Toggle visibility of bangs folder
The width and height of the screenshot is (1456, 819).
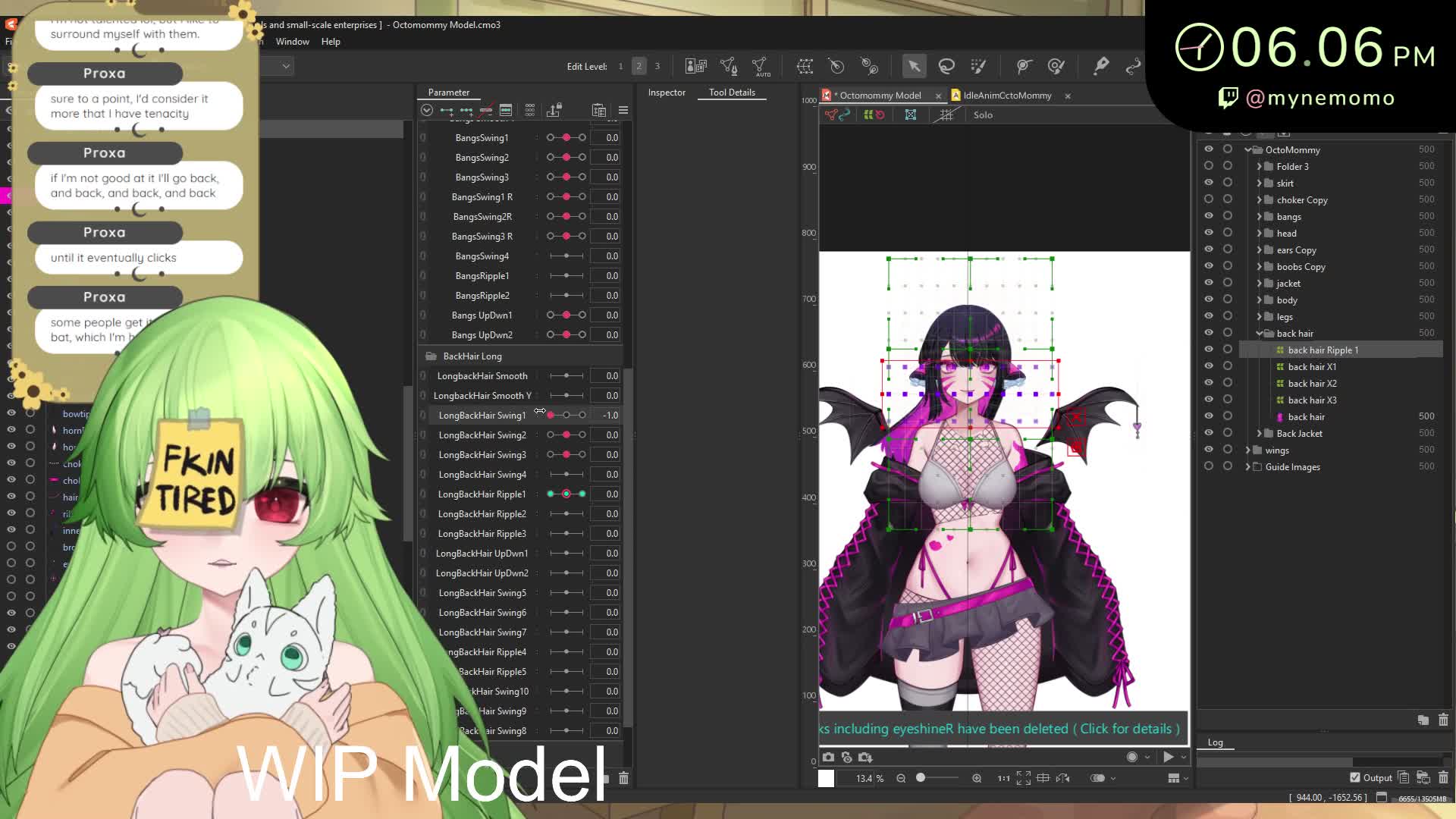click(x=1209, y=216)
